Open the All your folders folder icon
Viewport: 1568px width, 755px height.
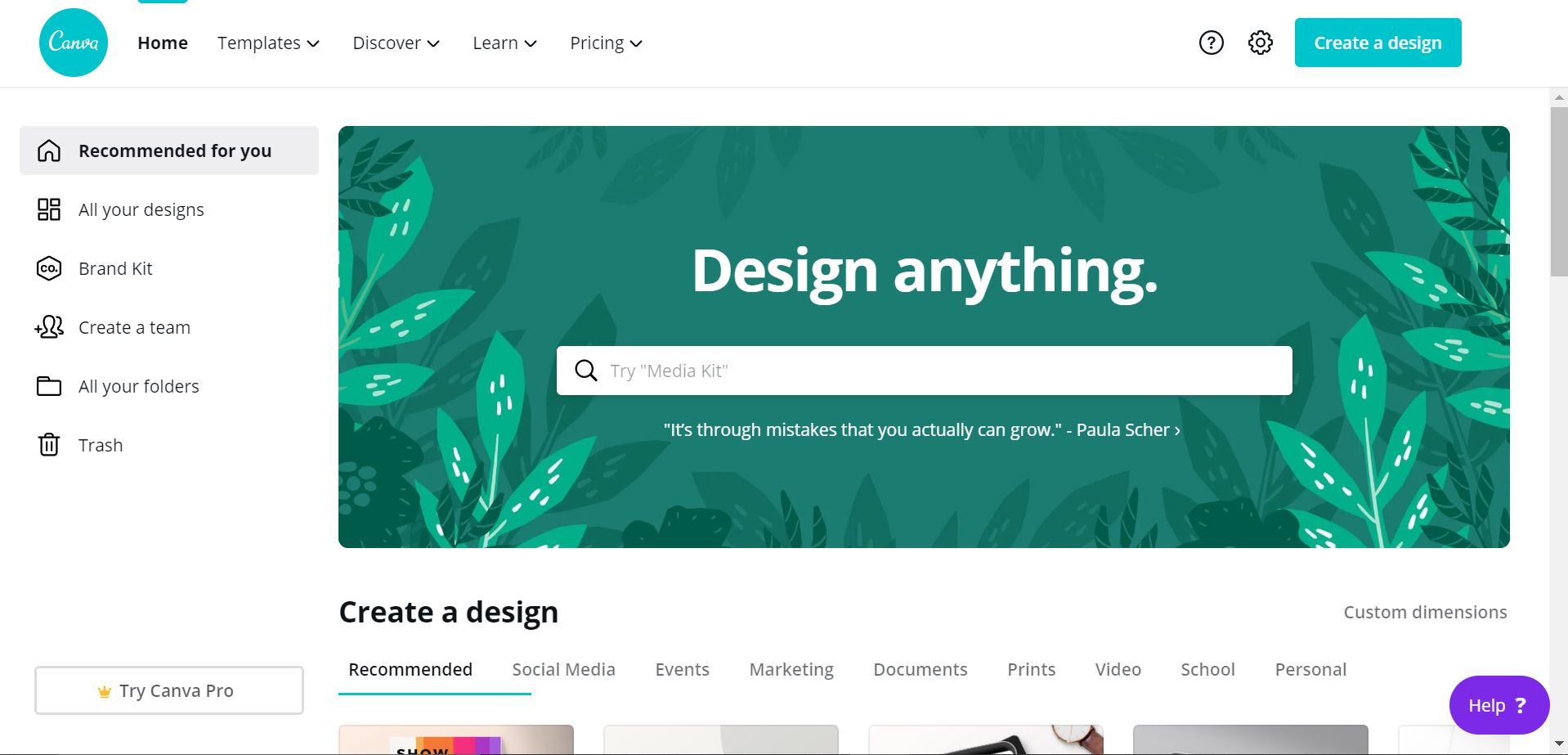pyautogui.click(x=49, y=386)
